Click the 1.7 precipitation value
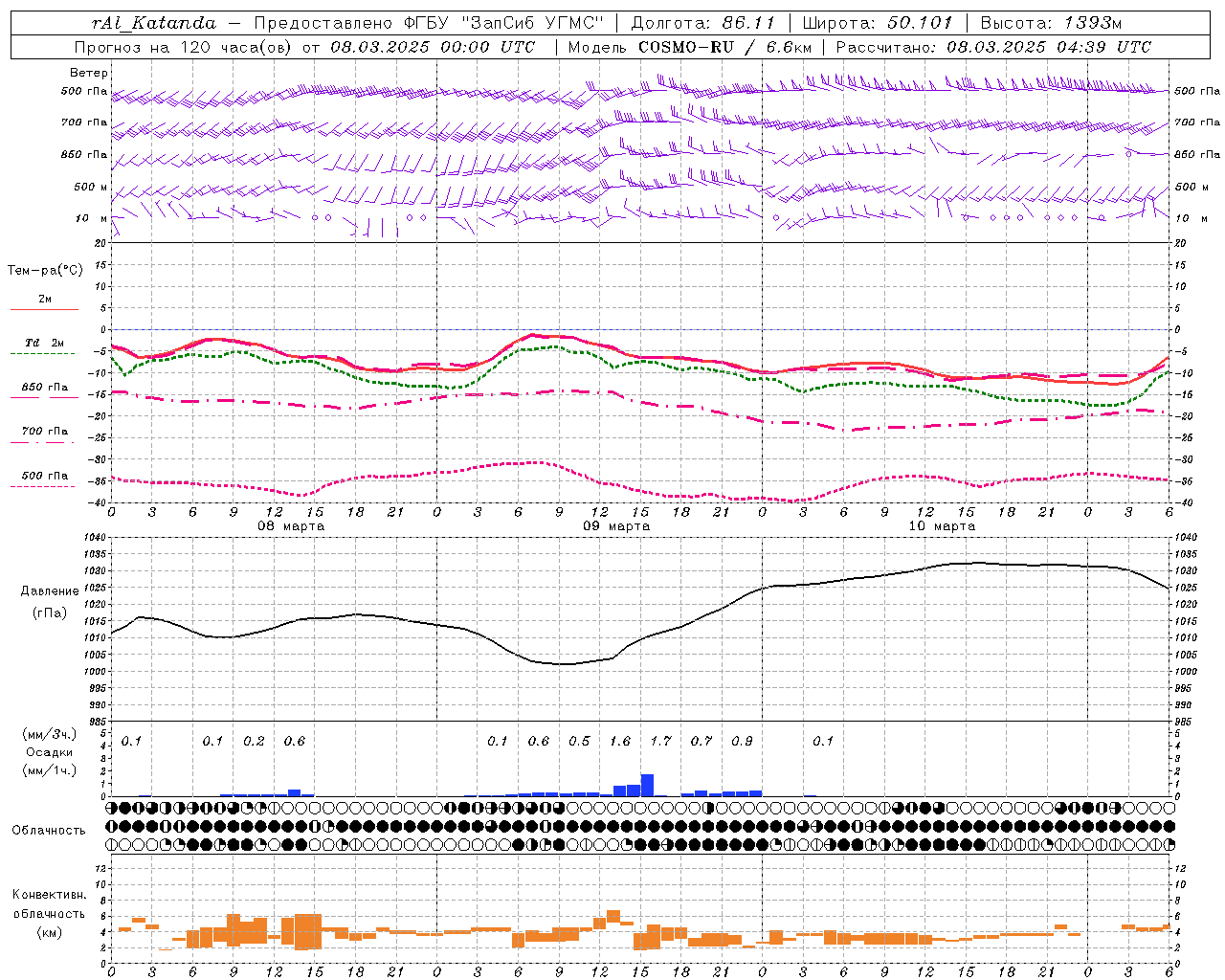The width and height of the screenshot is (1225, 980). (661, 741)
